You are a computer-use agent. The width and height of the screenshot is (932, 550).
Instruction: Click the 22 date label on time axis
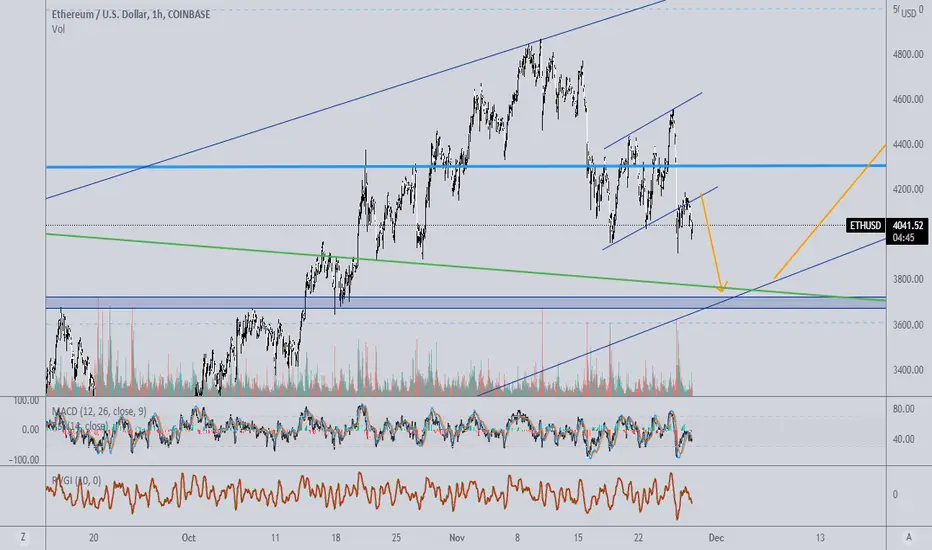point(638,538)
